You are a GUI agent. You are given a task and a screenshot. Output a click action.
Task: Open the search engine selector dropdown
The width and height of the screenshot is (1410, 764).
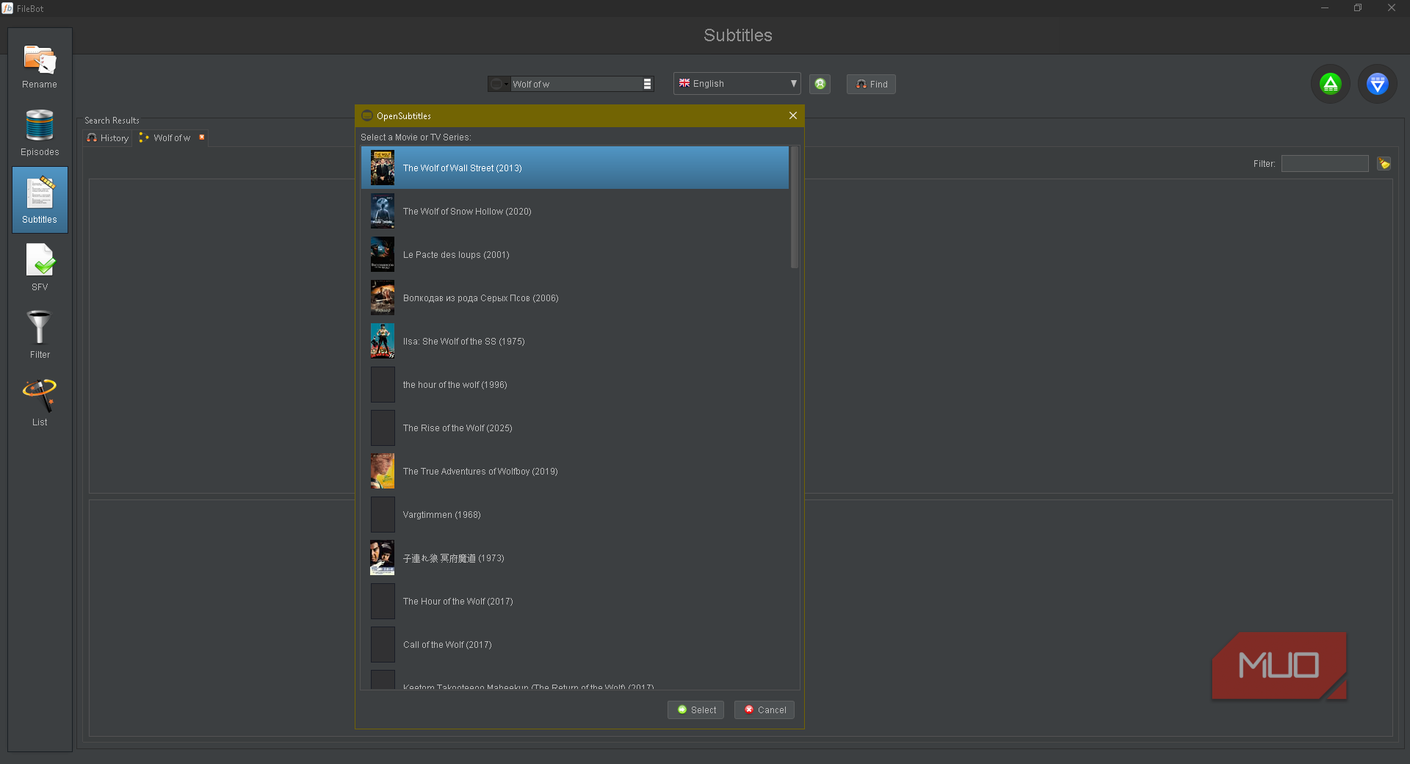pyautogui.click(x=498, y=84)
